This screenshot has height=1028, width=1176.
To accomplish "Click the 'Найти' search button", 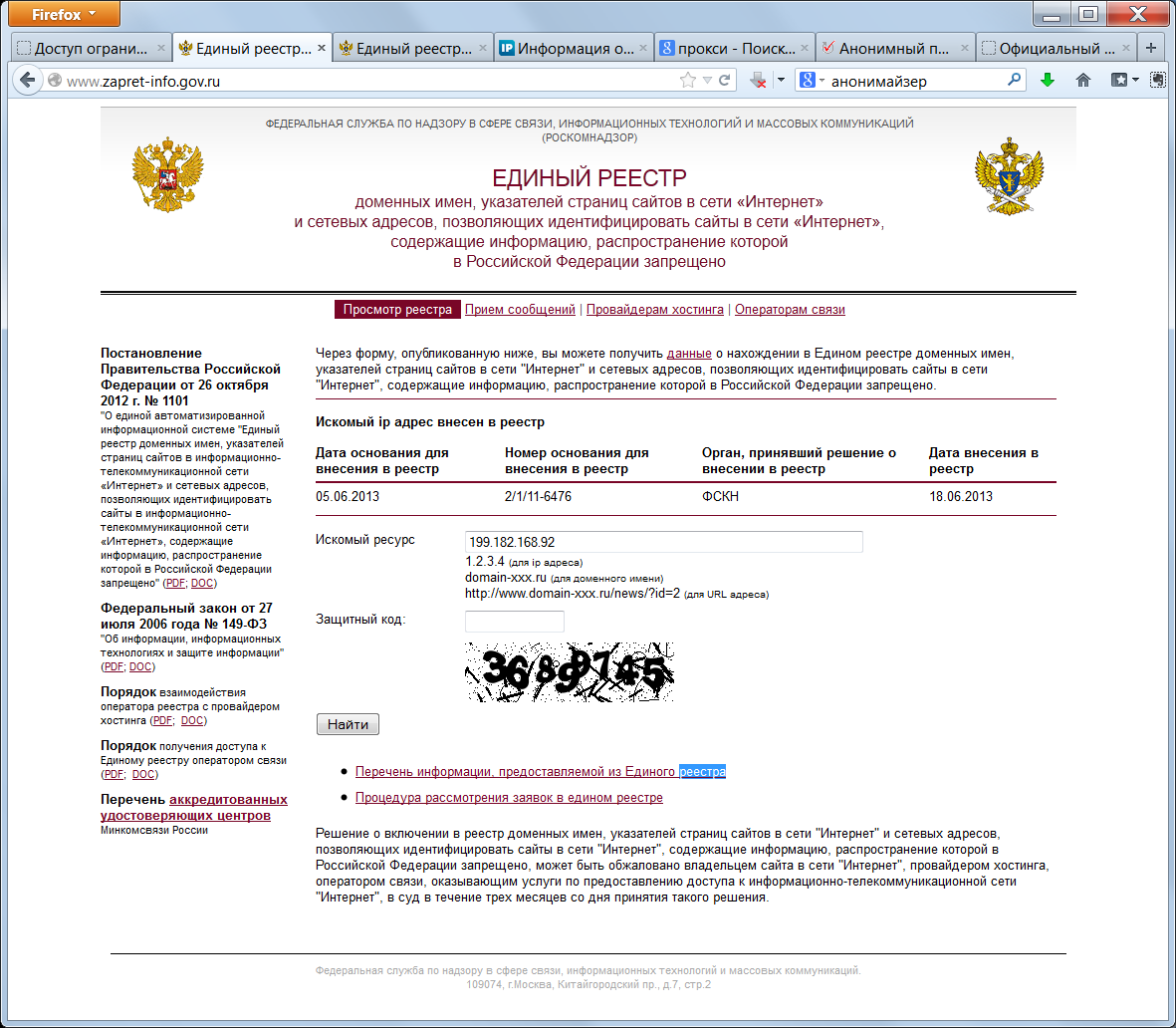I will 348,724.
